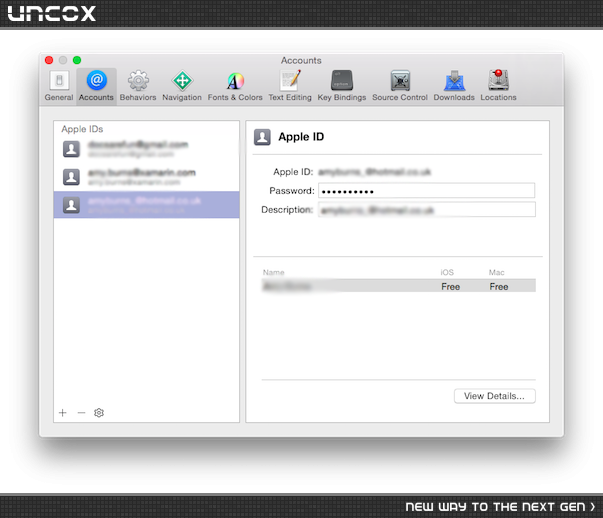603x518 pixels.
Task: Open Downloads preferences pane
Action: point(454,86)
